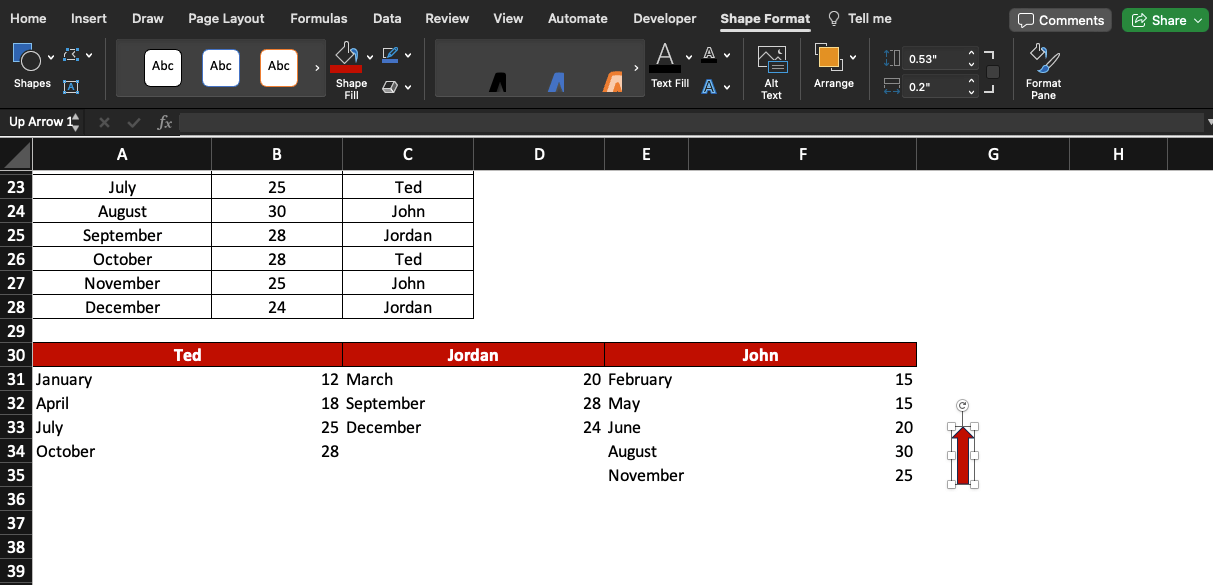Click the Text Effects blue A icon
The width and height of the screenshot is (1213, 585).
click(708, 86)
